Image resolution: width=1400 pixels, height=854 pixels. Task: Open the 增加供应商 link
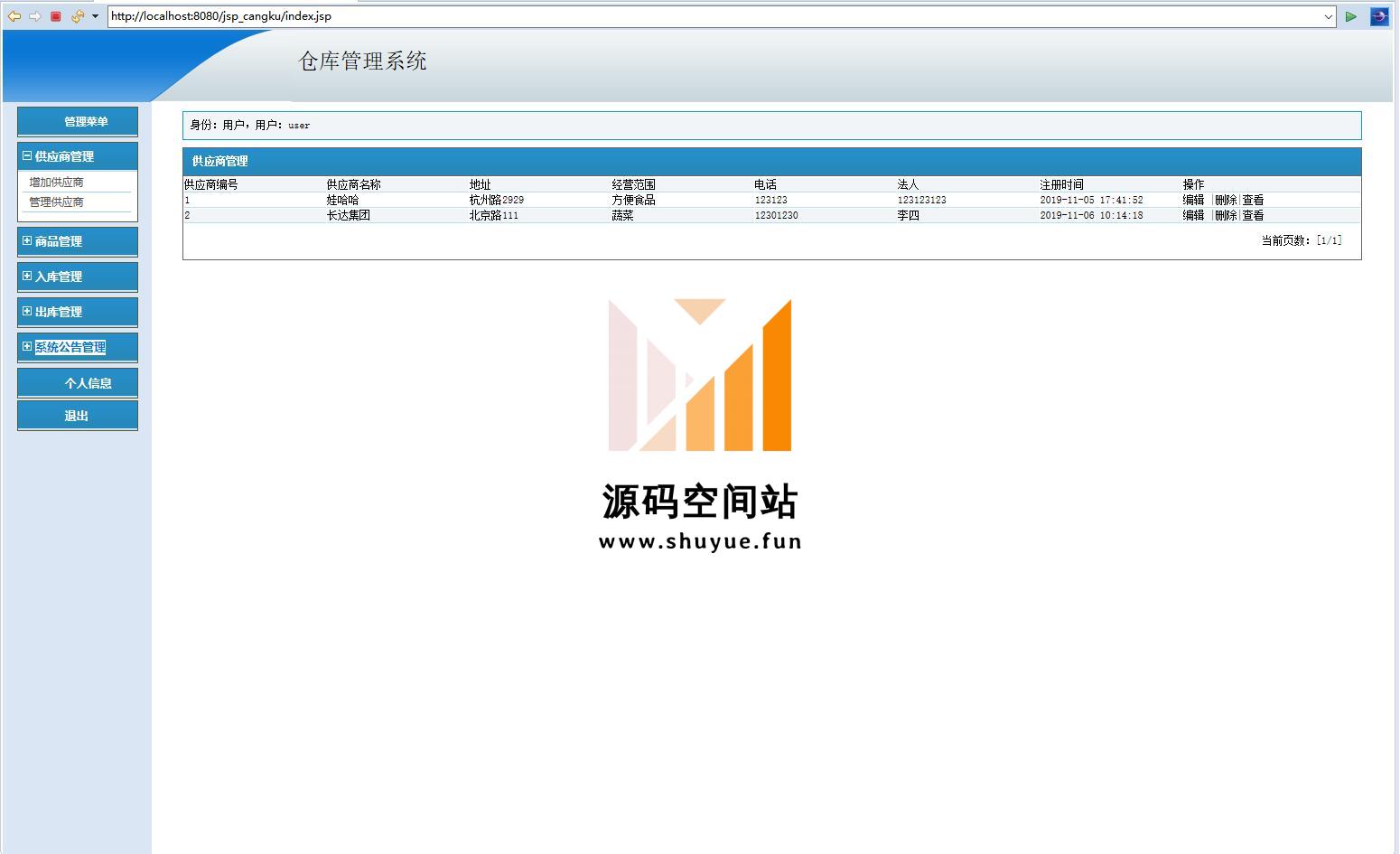pos(56,183)
